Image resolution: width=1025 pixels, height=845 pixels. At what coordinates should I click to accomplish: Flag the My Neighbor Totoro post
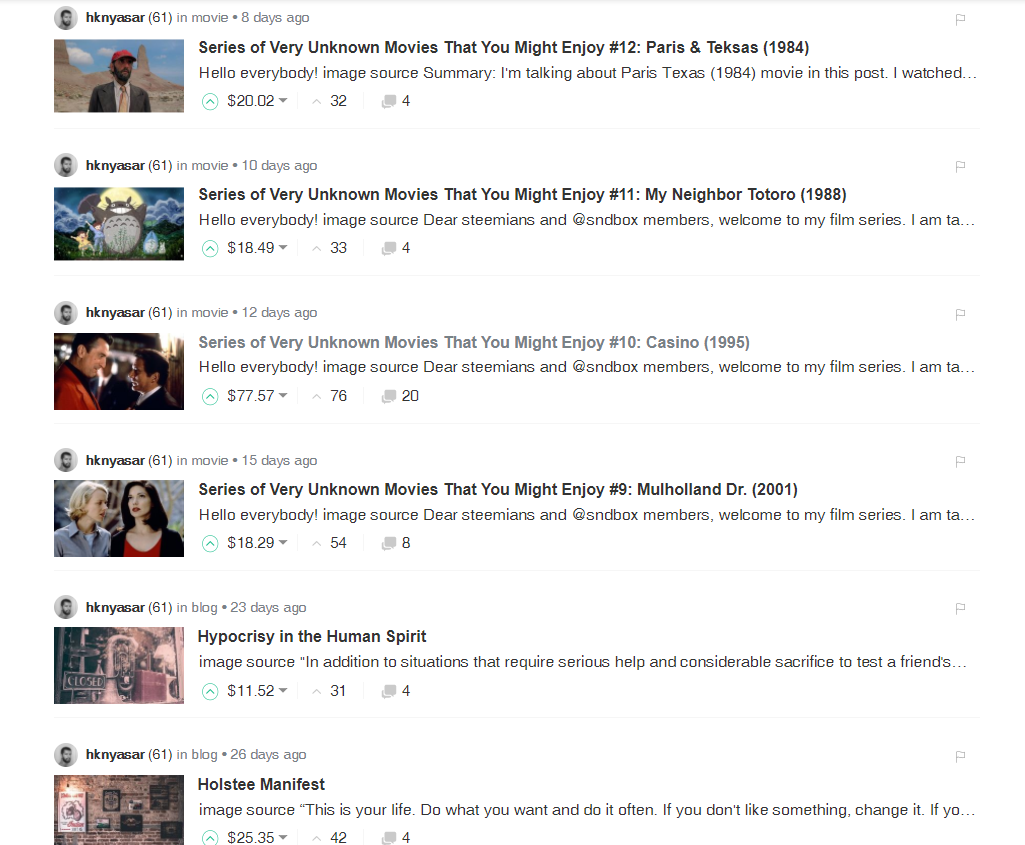[960, 166]
